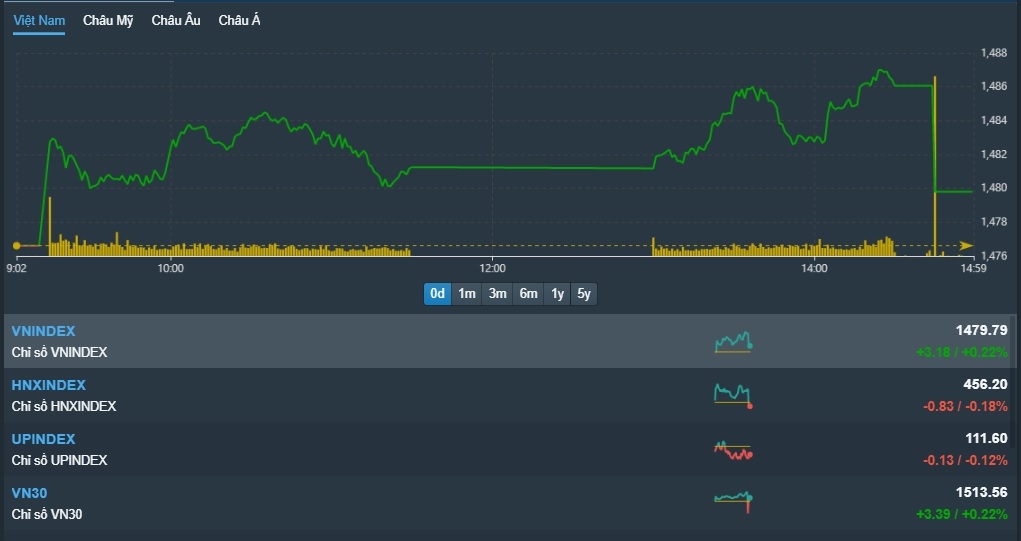The height and width of the screenshot is (541, 1021).
Task: Select the 0d time range button
Action: click(x=437, y=294)
